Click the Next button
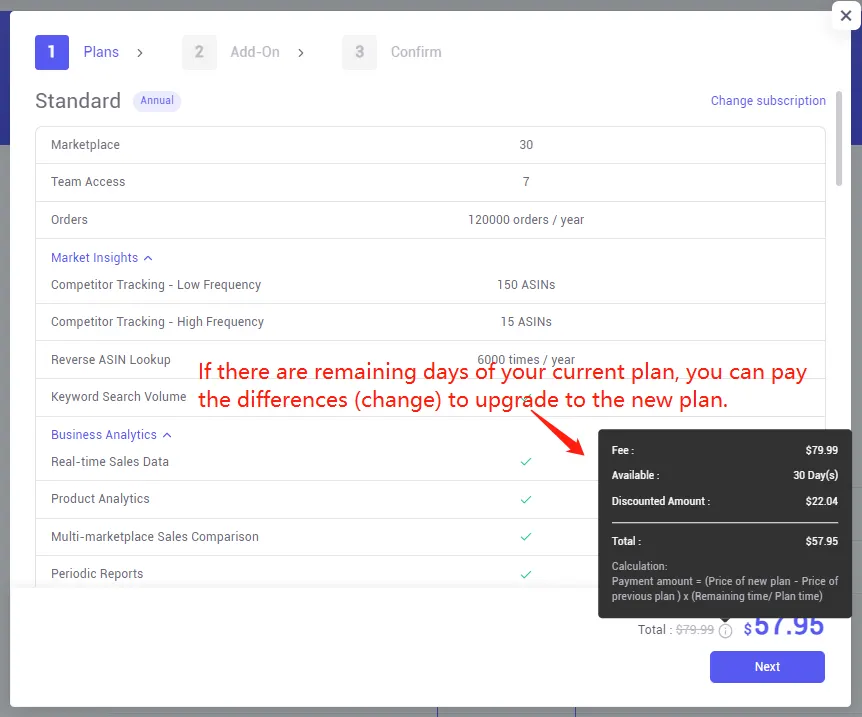 pyautogui.click(x=766, y=666)
